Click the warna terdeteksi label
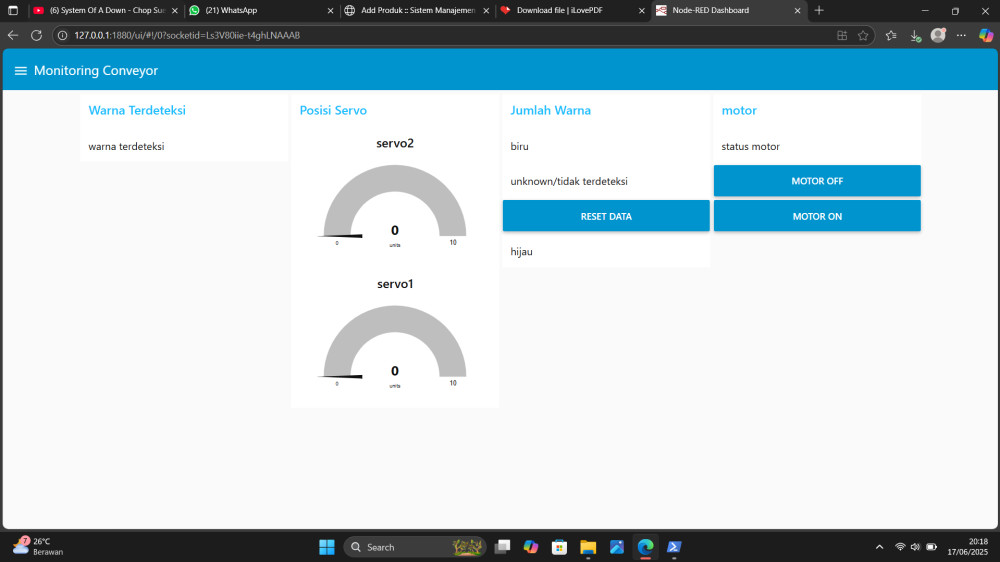 coord(126,147)
